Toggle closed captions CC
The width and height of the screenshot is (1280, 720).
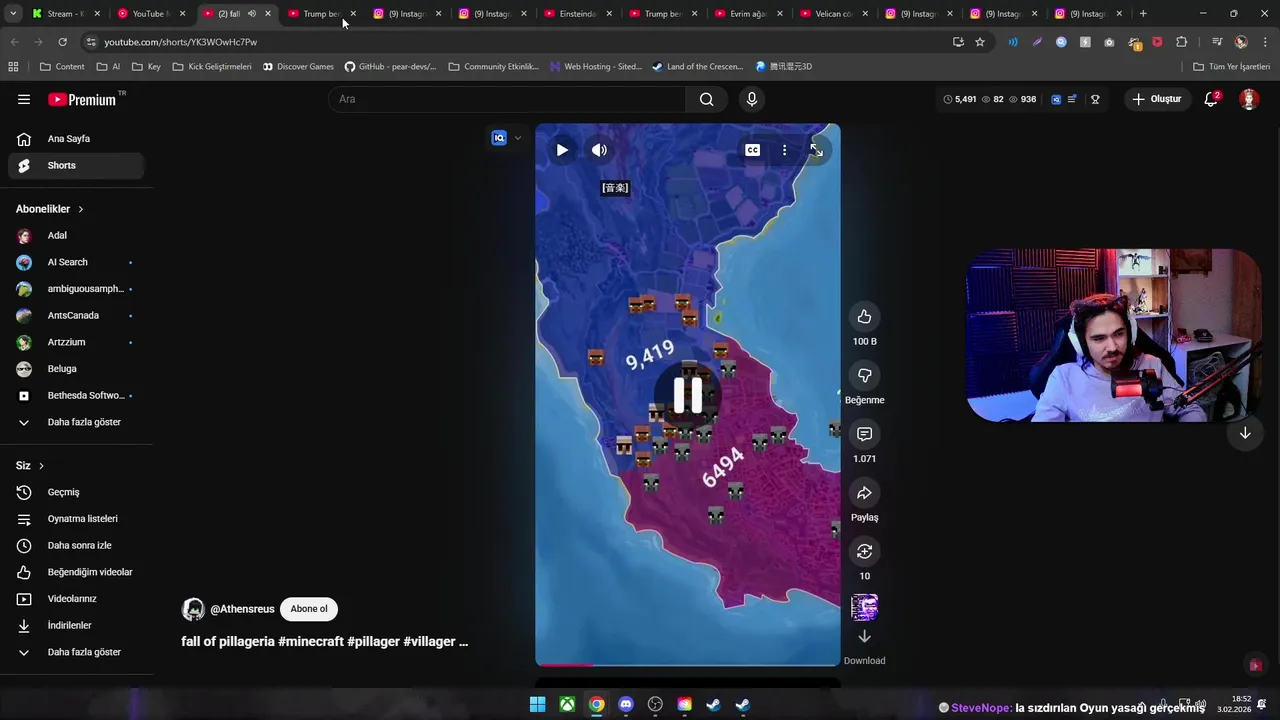752,150
